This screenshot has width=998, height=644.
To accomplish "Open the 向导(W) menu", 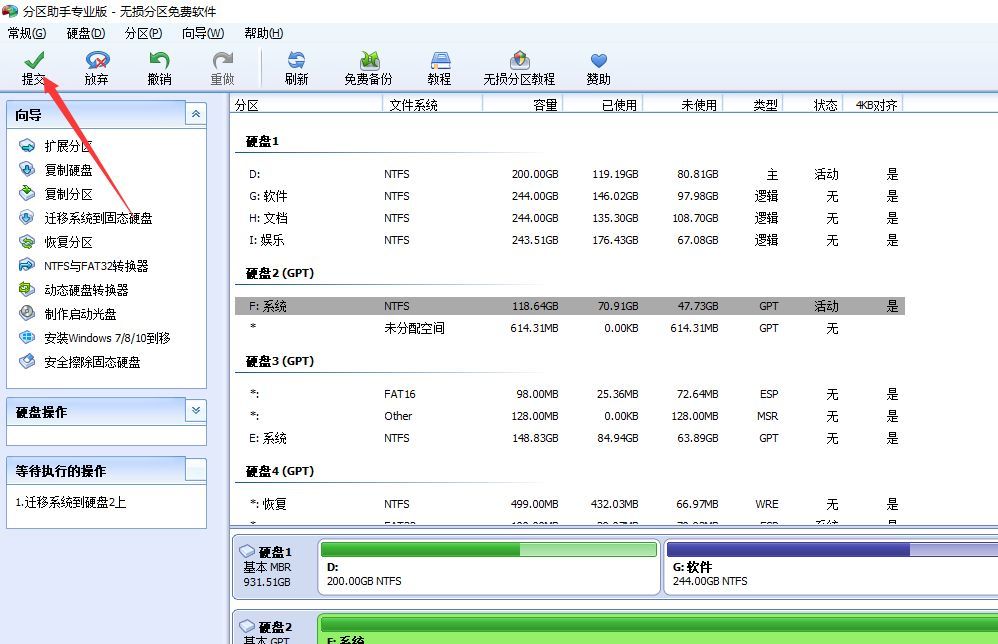I will [x=203, y=33].
